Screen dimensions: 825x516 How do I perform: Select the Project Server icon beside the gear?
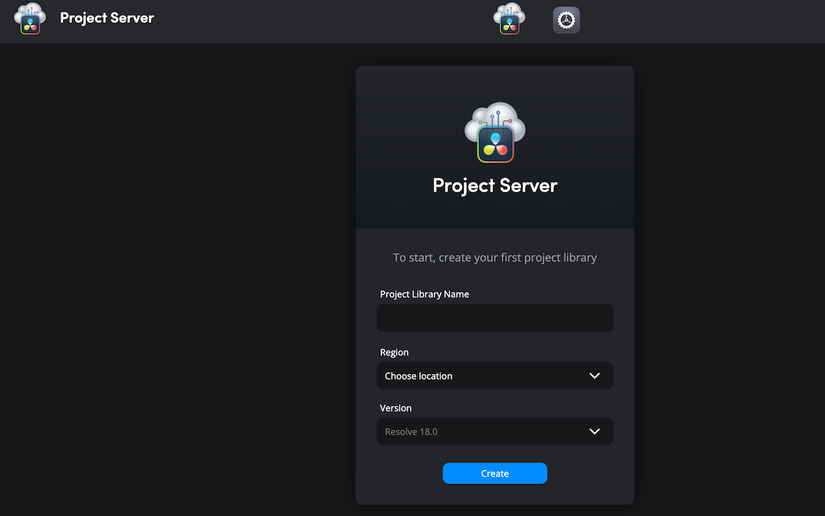tap(509, 19)
